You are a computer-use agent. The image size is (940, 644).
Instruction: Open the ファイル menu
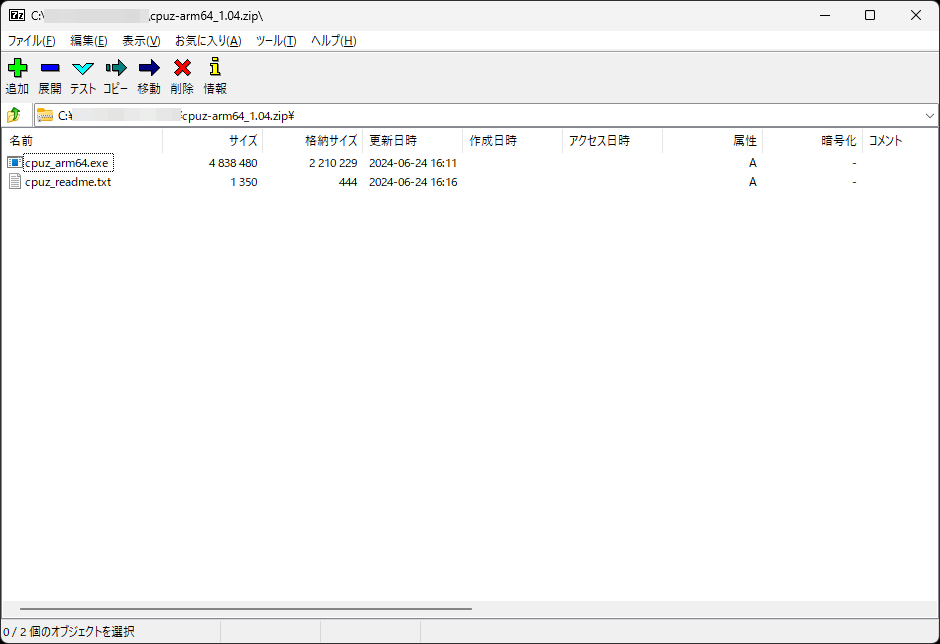pyautogui.click(x=31, y=40)
